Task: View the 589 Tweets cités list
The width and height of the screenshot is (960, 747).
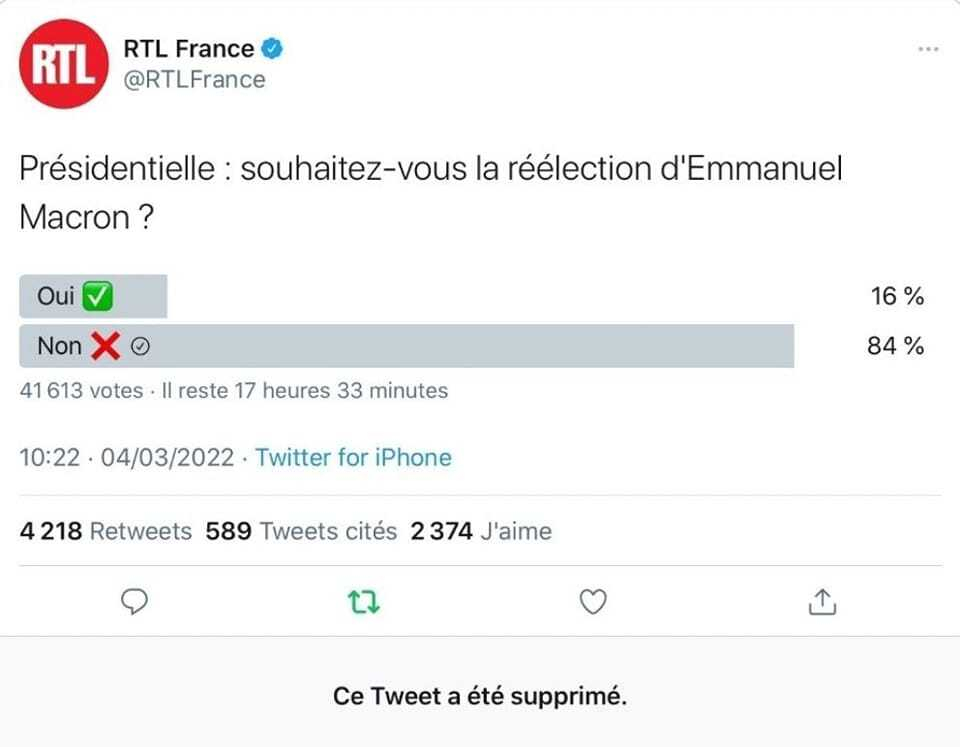Action: [301, 531]
